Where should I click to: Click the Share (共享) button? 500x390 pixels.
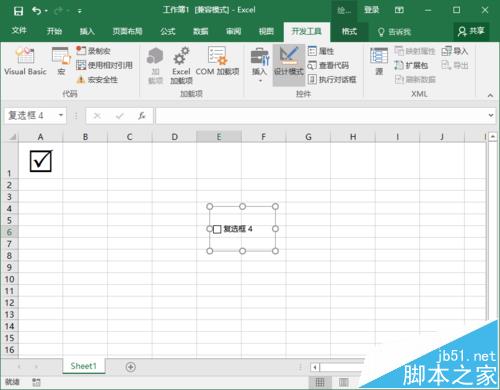coord(471,32)
